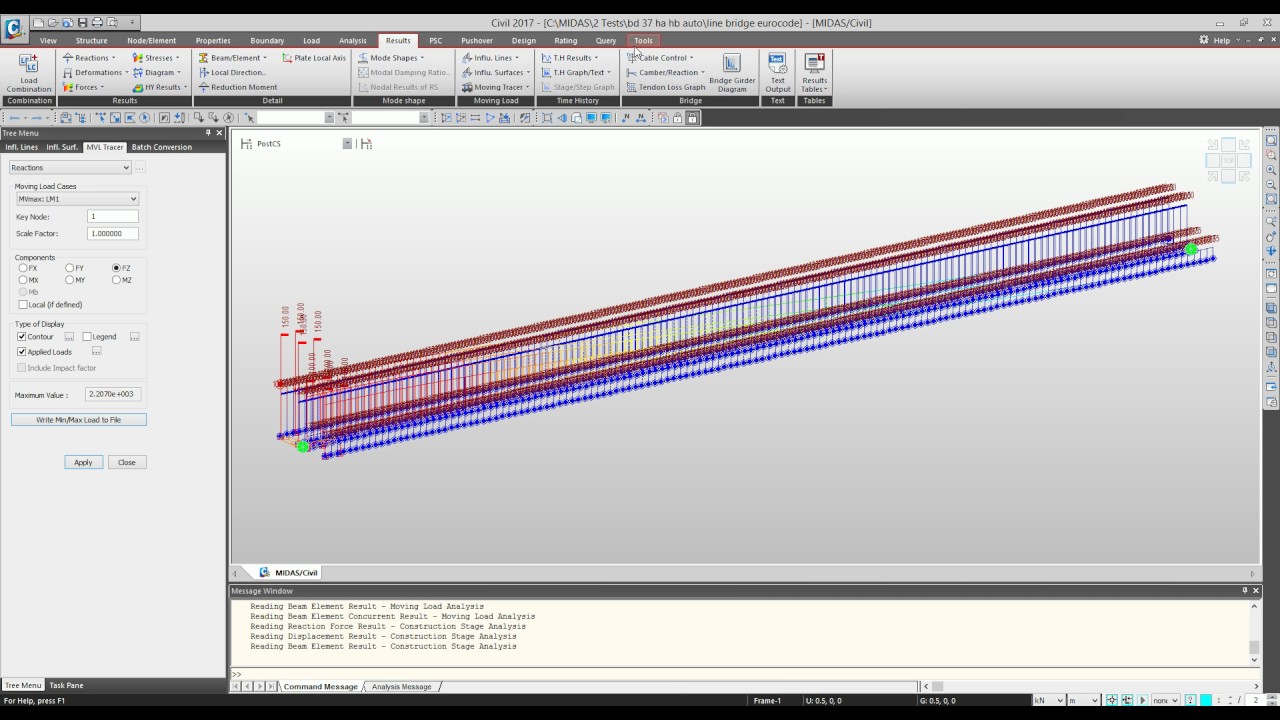The height and width of the screenshot is (720, 1280).
Task: Switch to the Infl. Lines tab
Action: tap(21, 147)
